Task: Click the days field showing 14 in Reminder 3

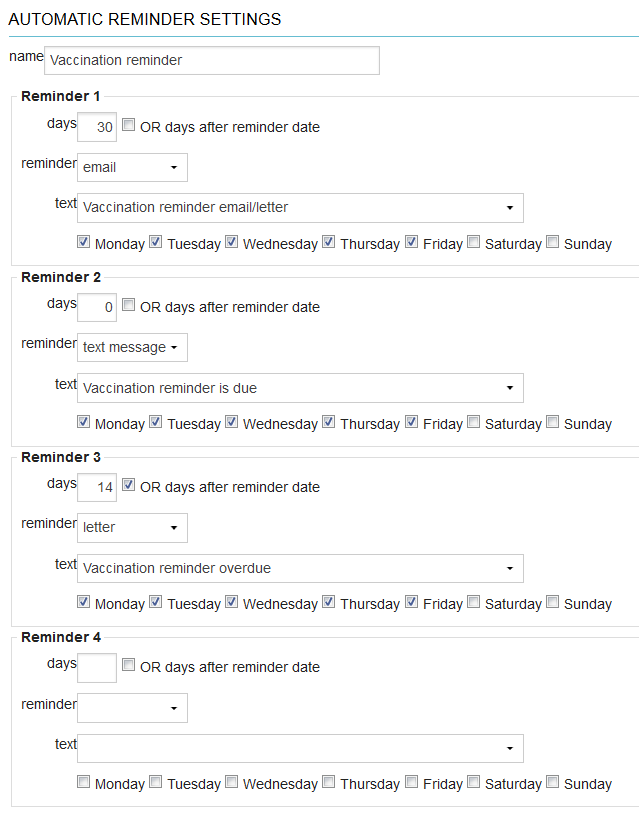Action: click(x=96, y=487)
